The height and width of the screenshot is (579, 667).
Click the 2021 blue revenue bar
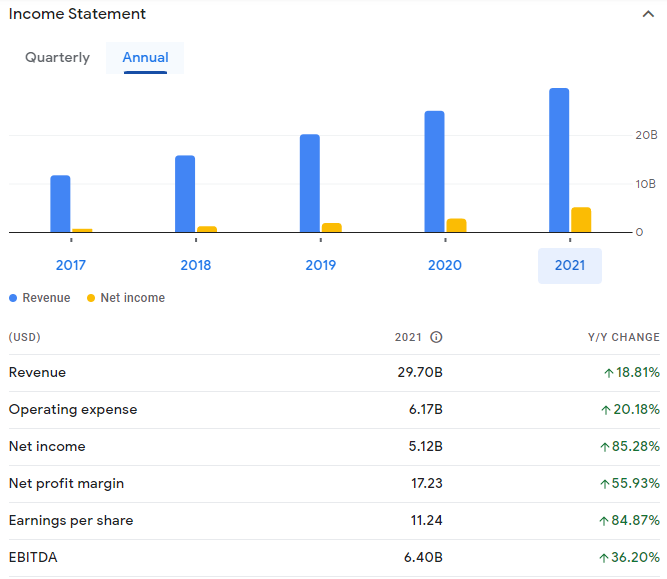pos(559,160)
